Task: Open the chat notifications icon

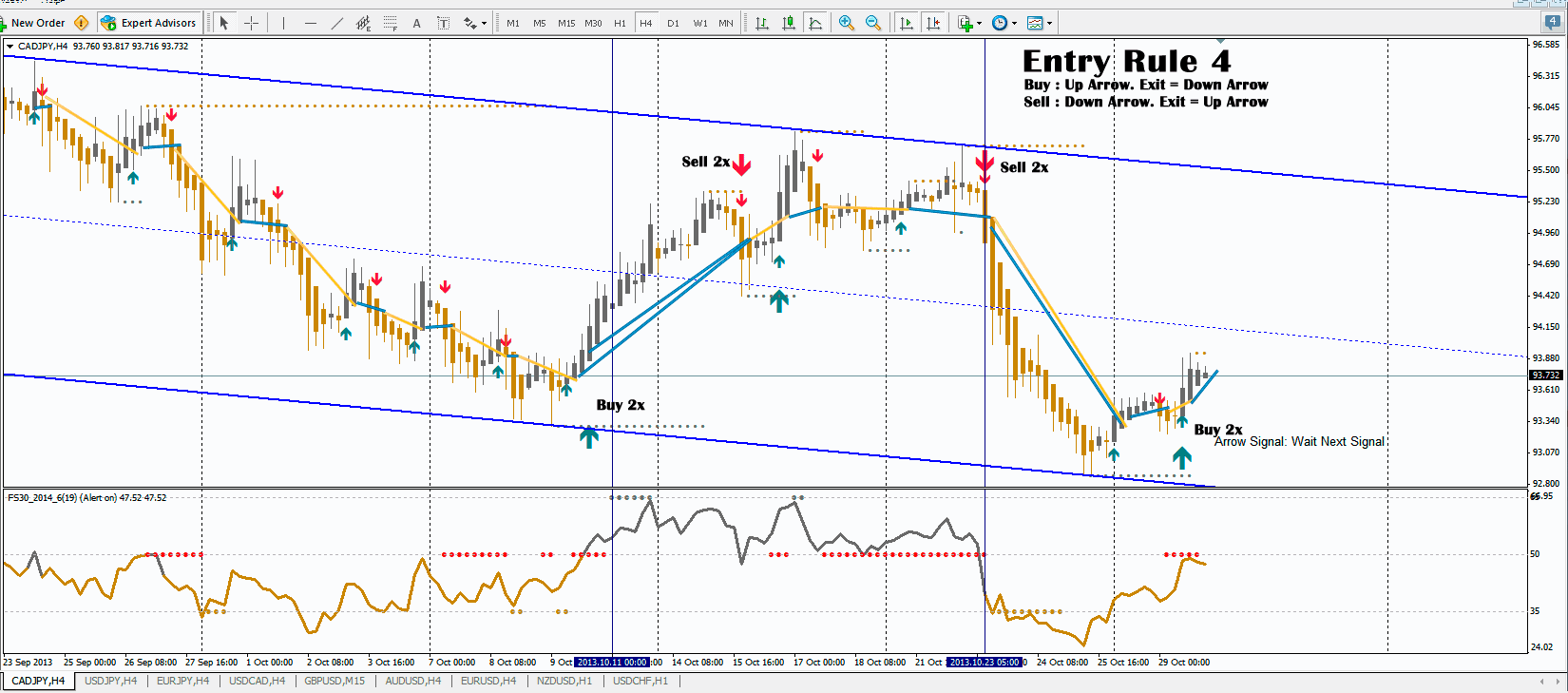Action: point(1552,23)
